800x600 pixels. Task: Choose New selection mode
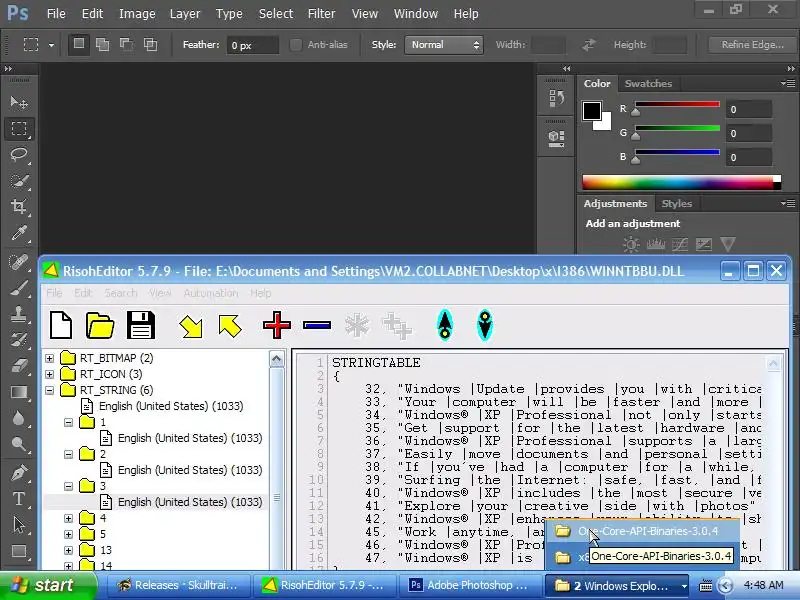click(x=79, y=45)
